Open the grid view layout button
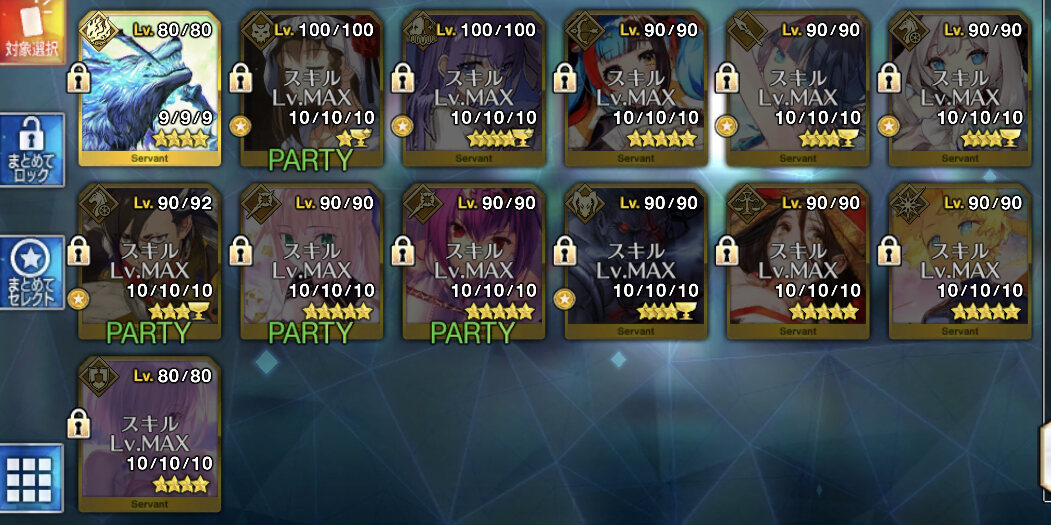1051x525 pixels. [x=32, y=477]
